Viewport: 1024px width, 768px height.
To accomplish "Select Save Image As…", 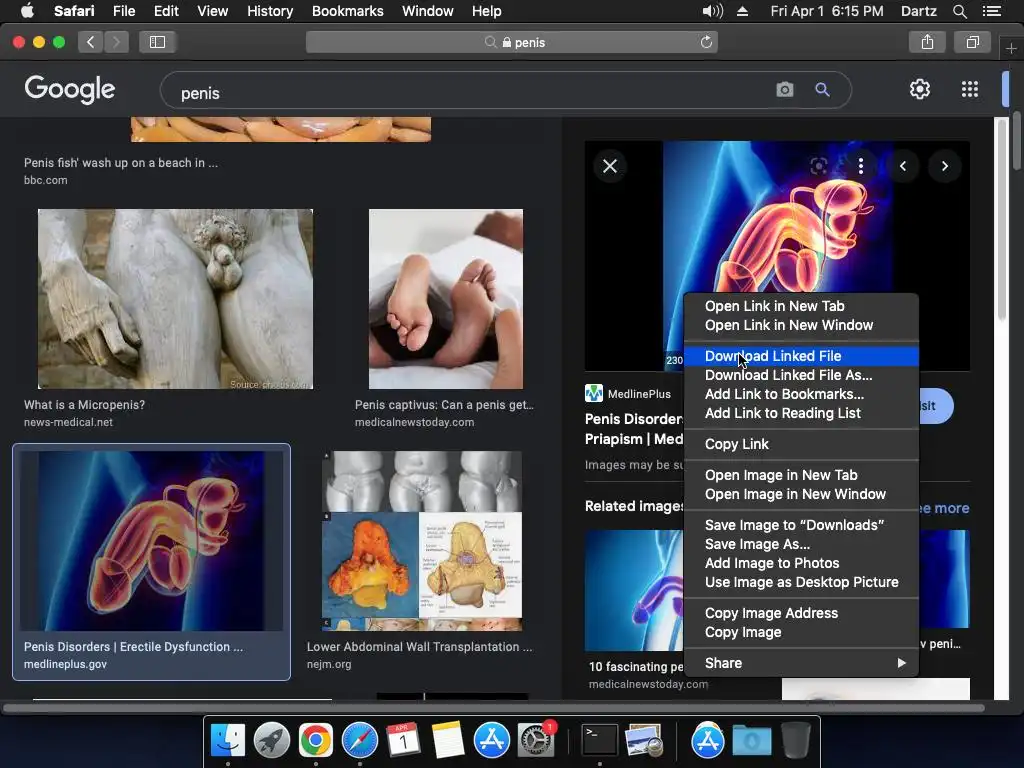I will point(801,544).
